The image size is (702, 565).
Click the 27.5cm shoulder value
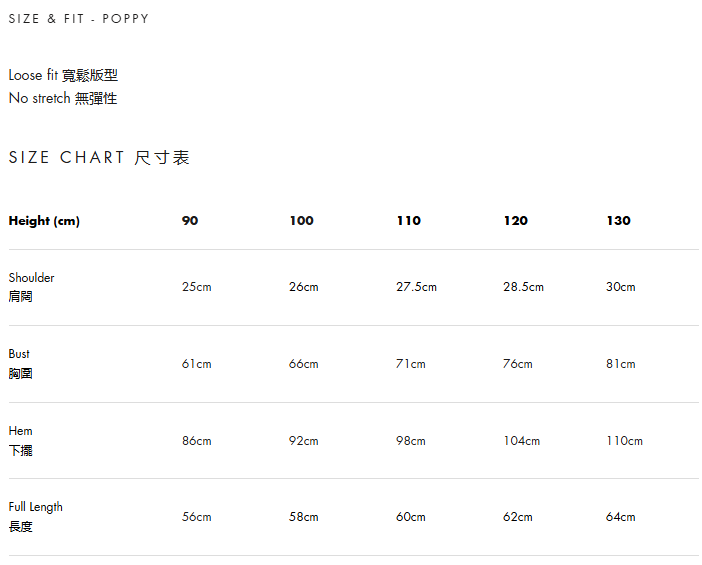(x=416, y=287)
